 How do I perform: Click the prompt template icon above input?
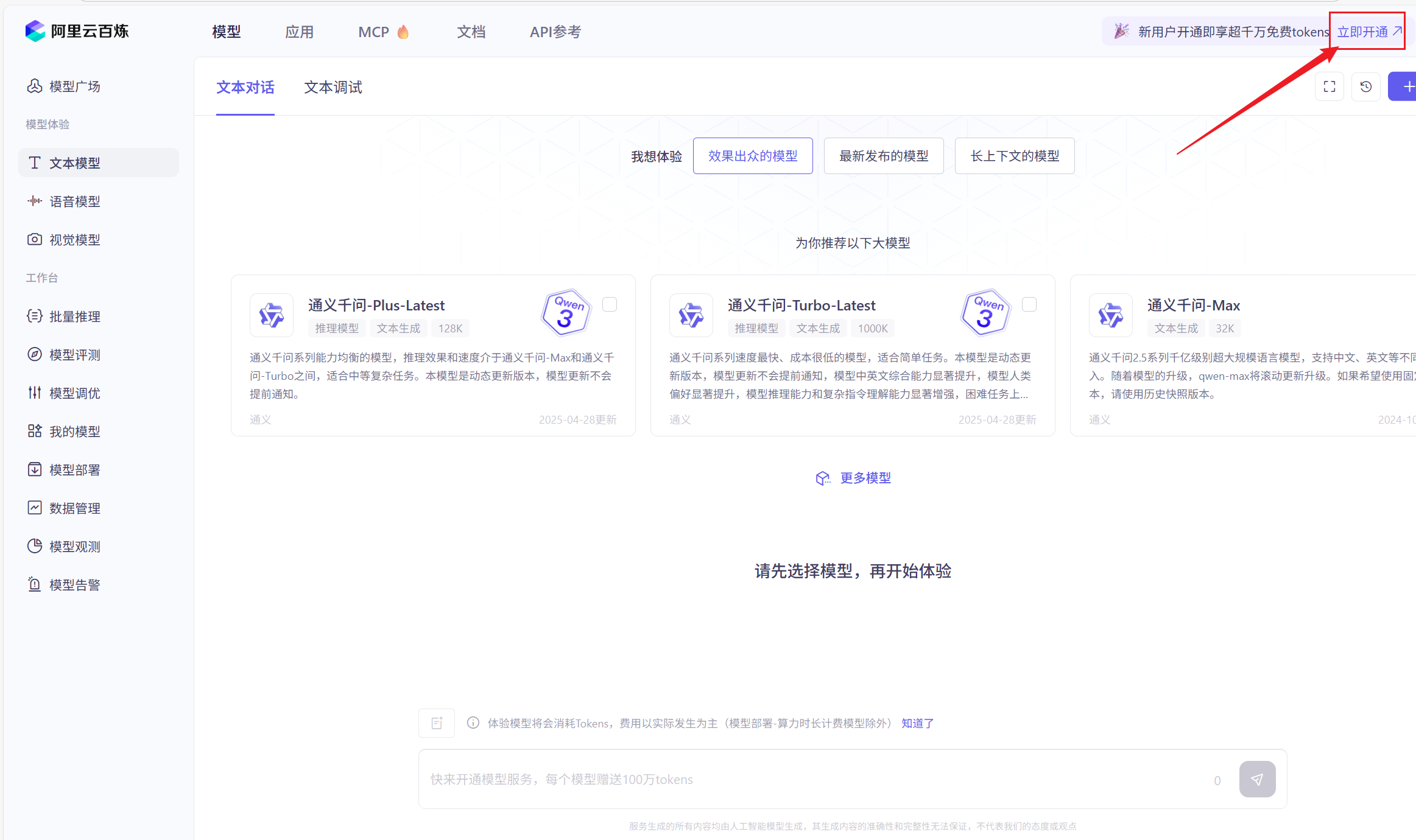437,723
